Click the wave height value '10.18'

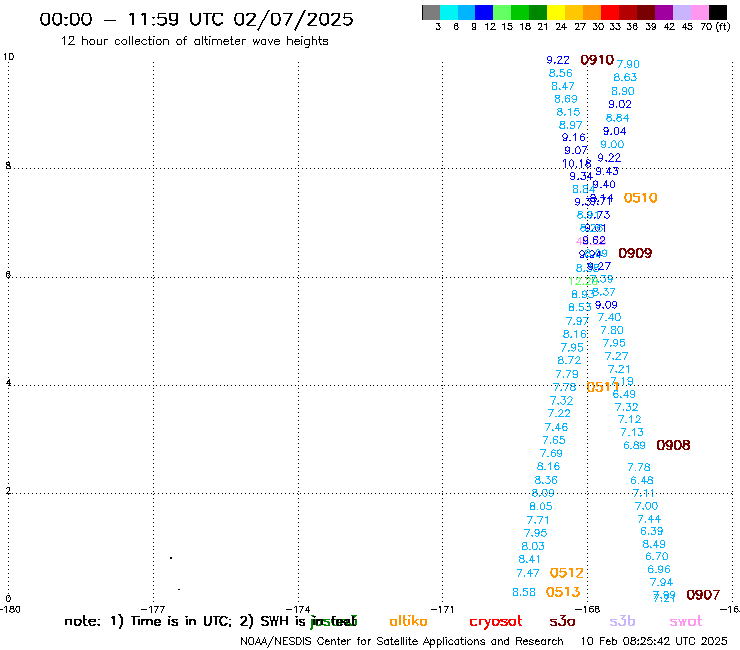coord(577,163)
